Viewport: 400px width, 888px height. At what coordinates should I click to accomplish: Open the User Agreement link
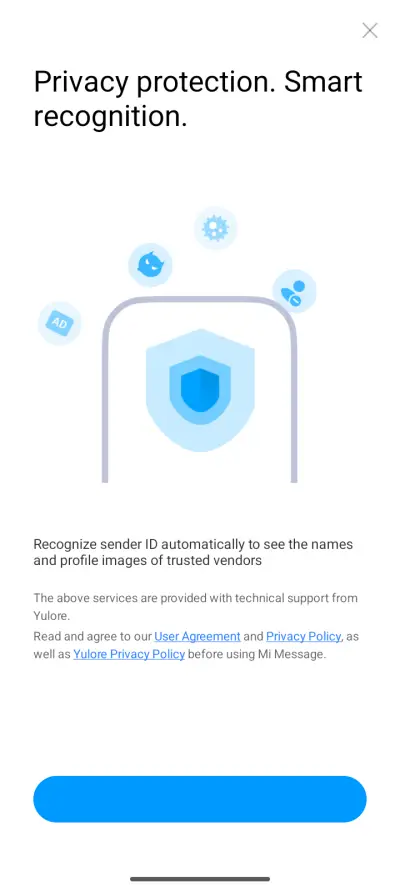[x=197, y=636]
